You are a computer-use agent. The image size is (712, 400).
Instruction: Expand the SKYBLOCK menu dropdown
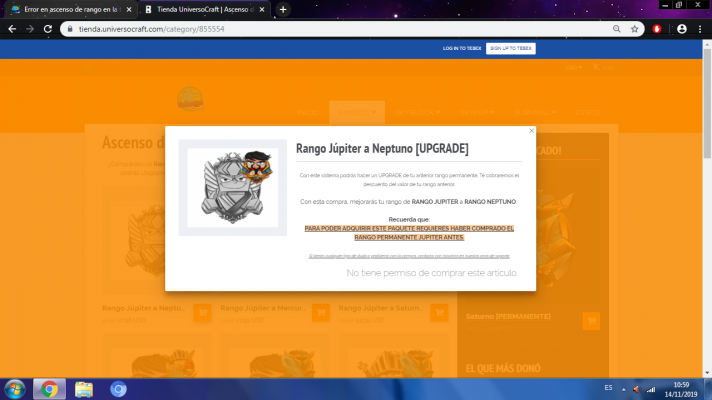[418, 112]
